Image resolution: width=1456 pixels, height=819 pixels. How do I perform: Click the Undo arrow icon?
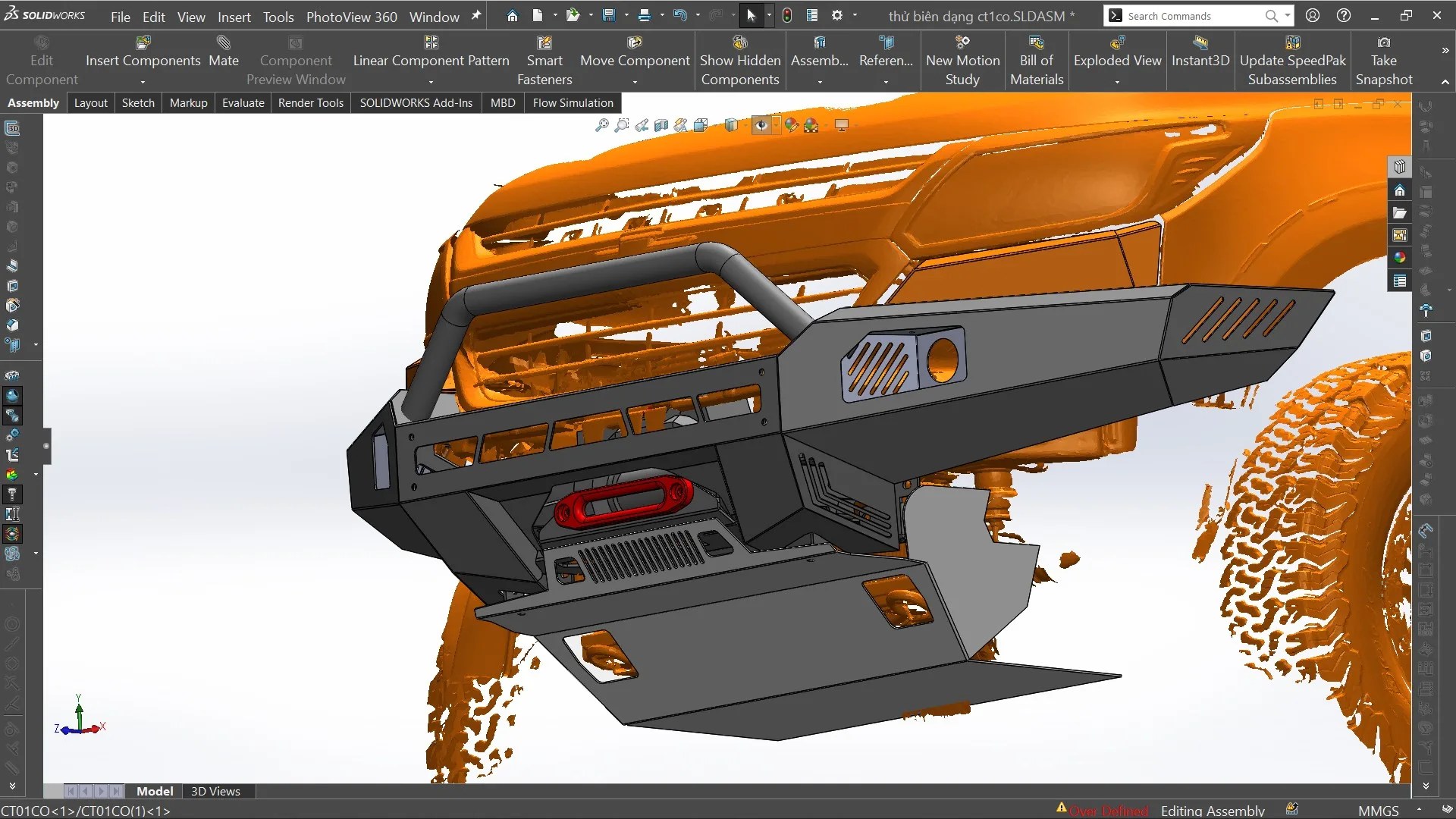680,16
